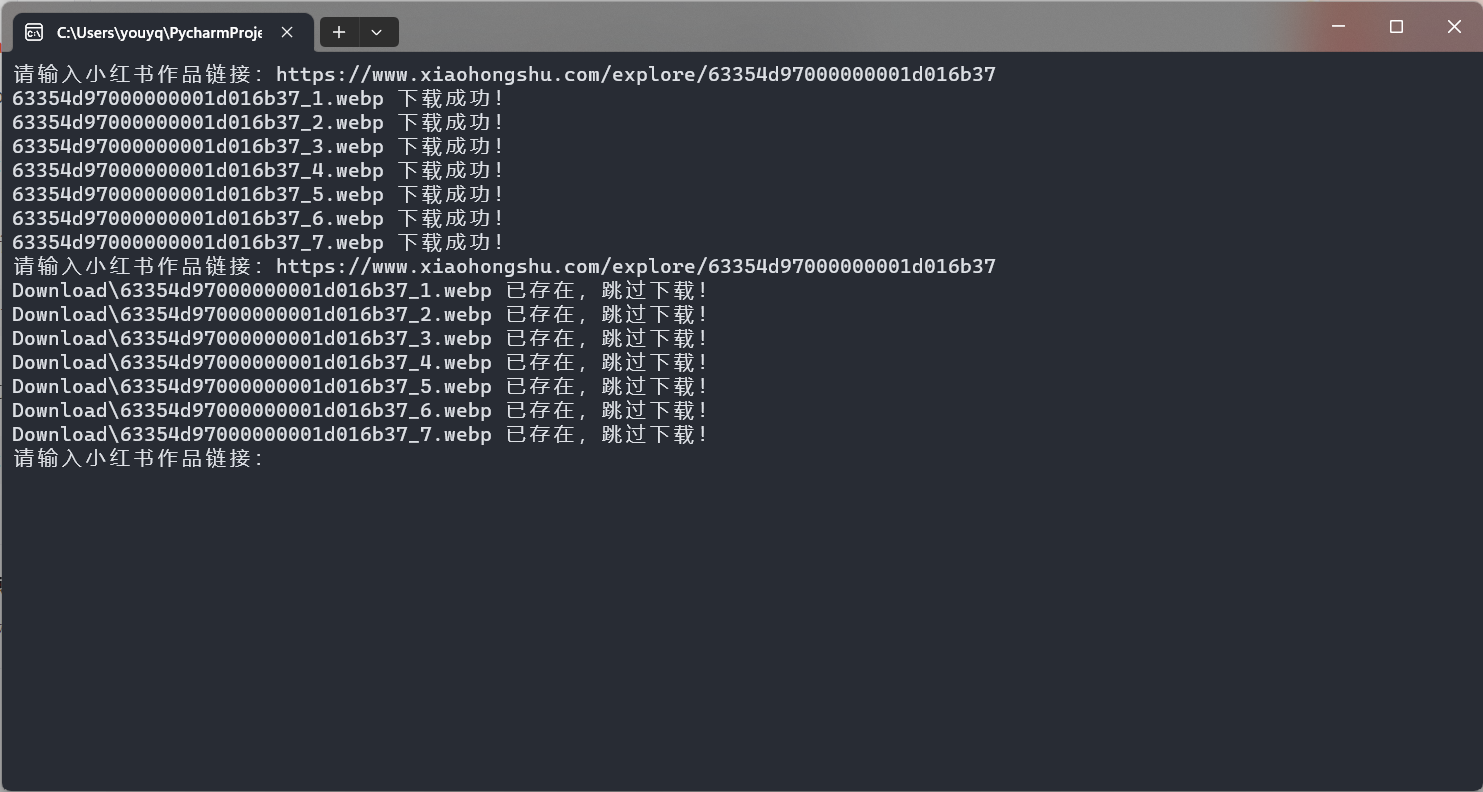The image size is (1483, 792).
Task: Open a new tab with plus button
Action: (x=339, y=32)
